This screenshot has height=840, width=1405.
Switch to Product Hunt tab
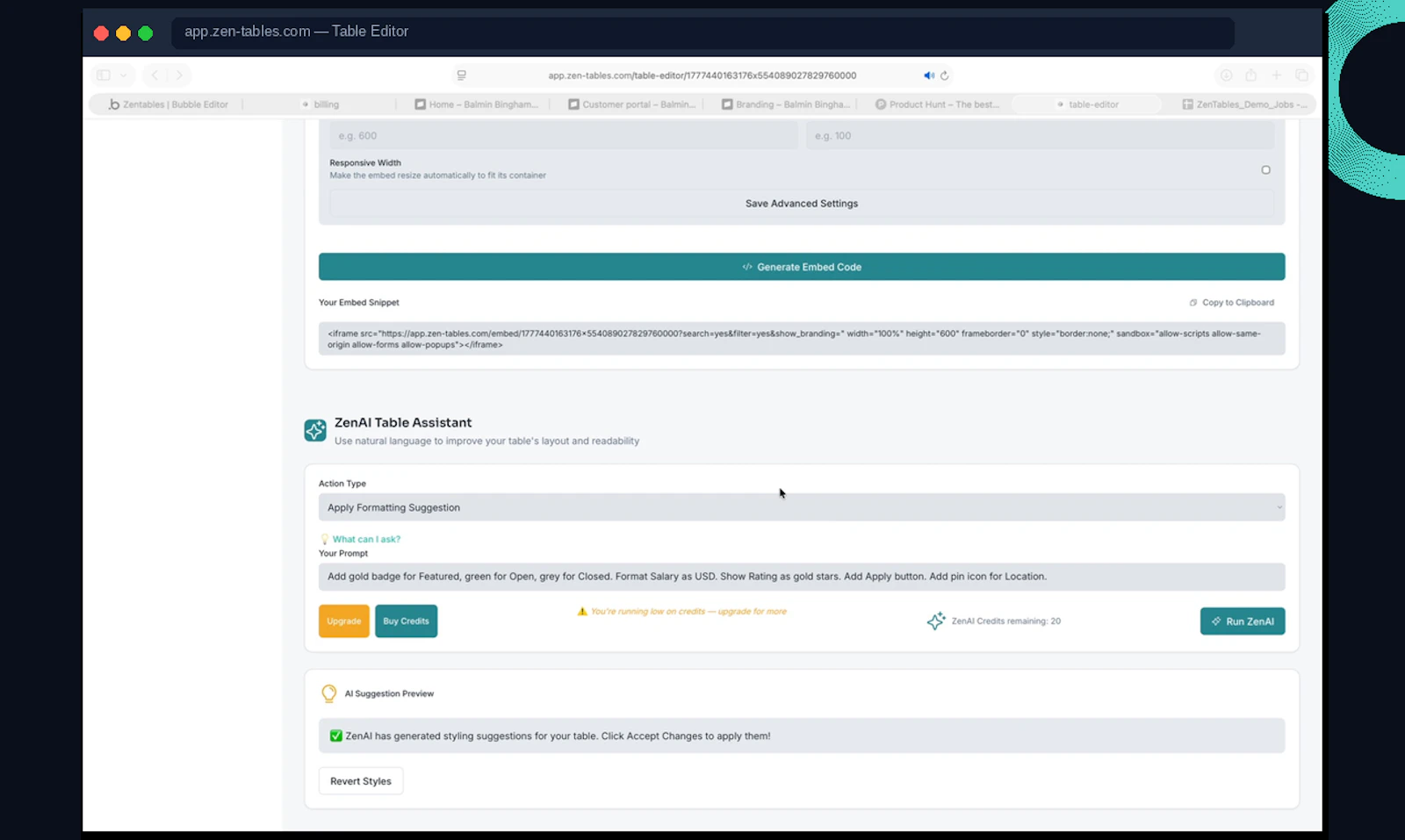[937, 104]
